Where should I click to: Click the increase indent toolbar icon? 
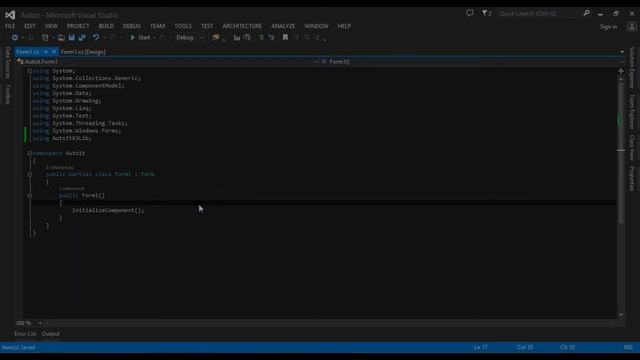pyautogui.click(x=247, y=38)
